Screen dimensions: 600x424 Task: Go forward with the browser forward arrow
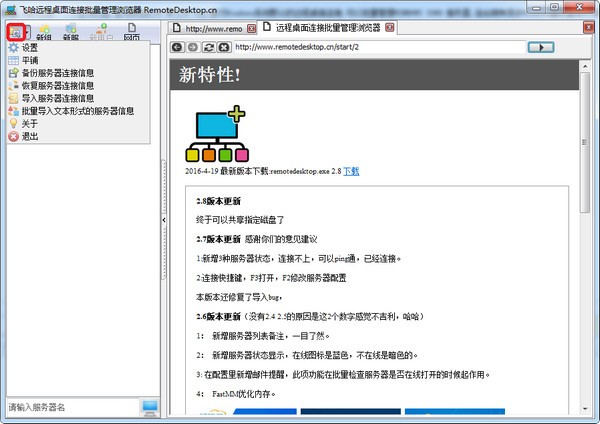[193, 47]
